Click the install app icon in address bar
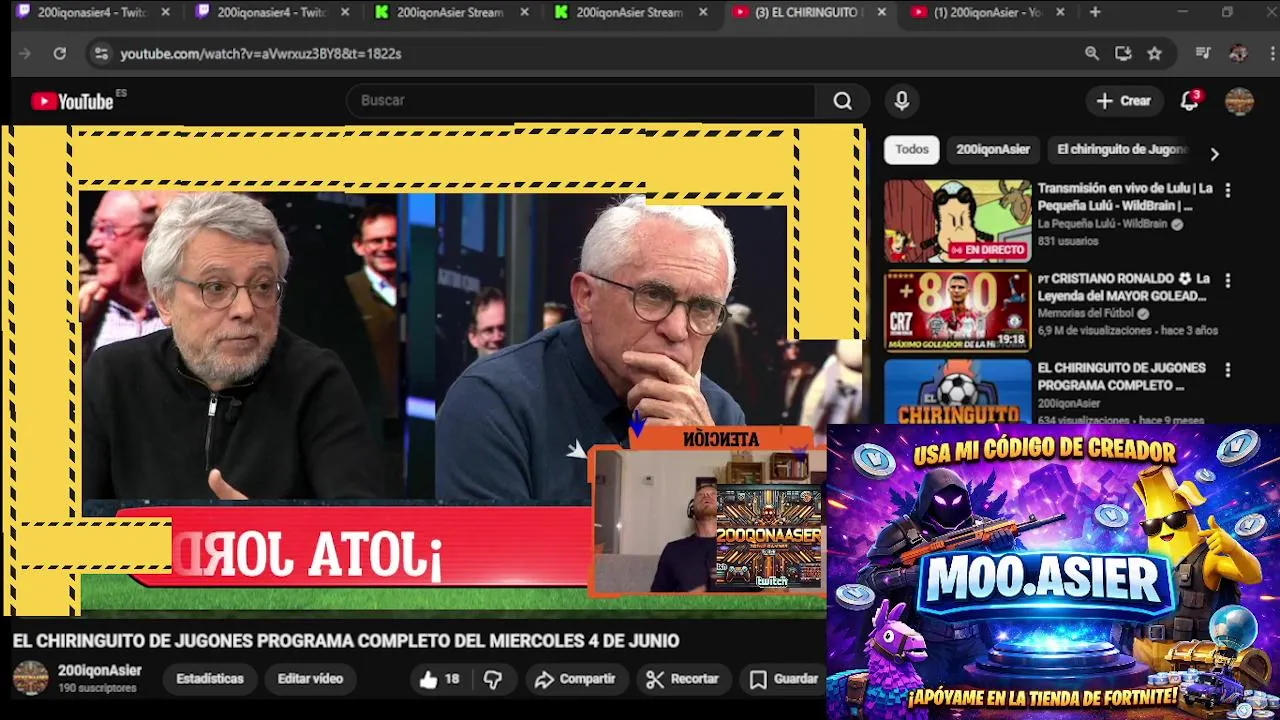1280x720 pixels. pos(1123,54)
